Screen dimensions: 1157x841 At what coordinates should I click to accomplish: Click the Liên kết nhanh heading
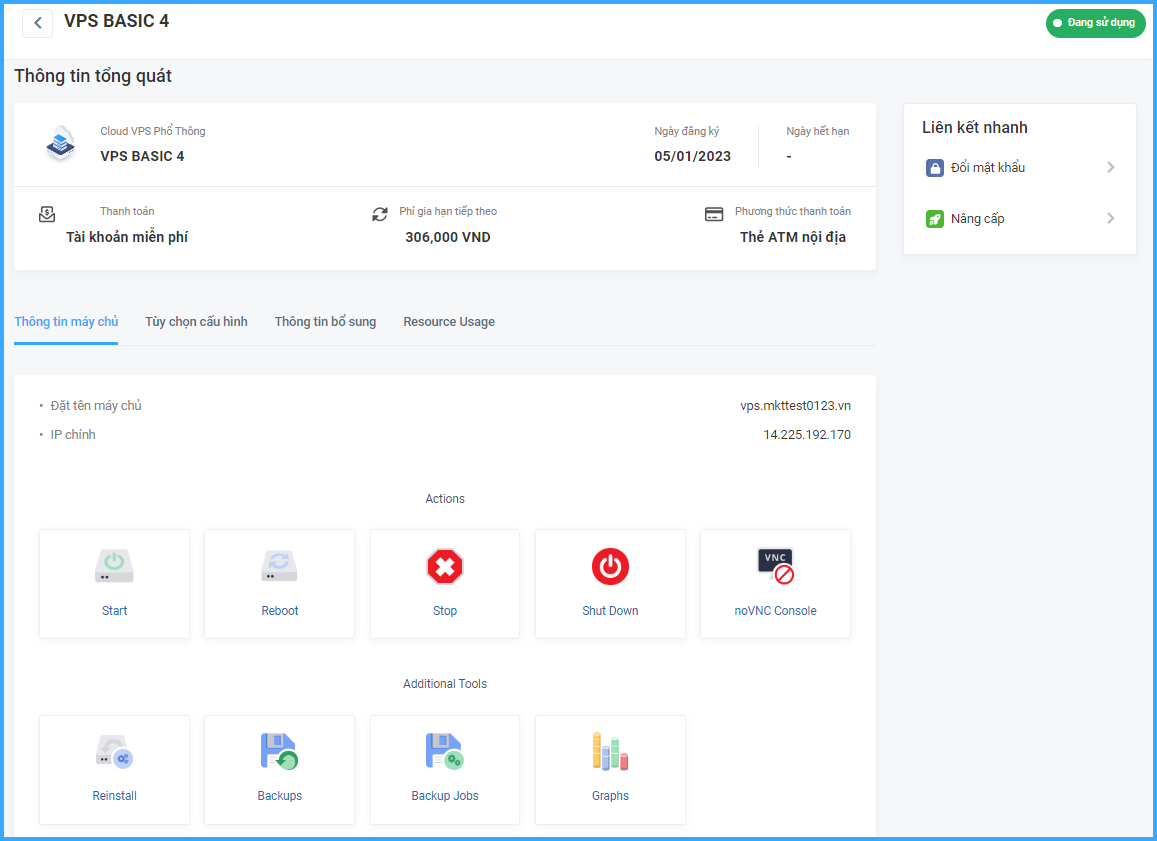click(x=975, y=128)
